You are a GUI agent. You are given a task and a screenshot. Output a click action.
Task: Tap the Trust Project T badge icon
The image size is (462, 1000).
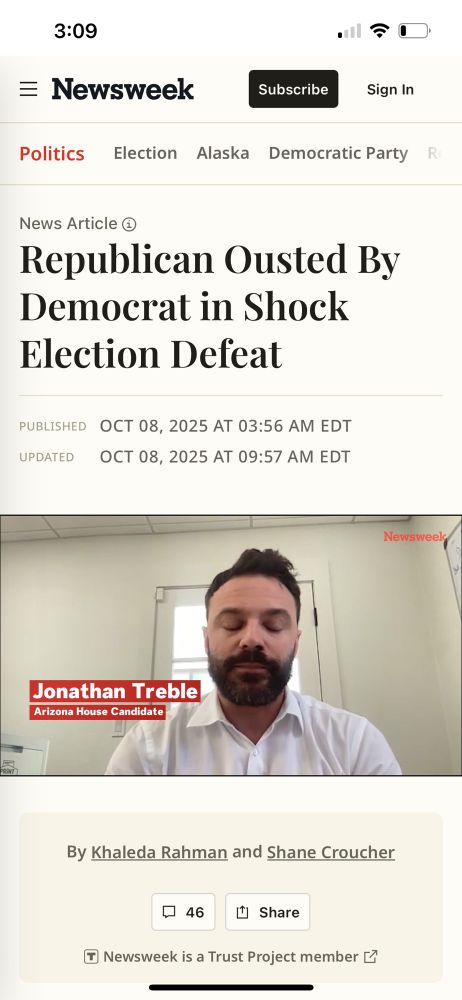coord(91,957)
